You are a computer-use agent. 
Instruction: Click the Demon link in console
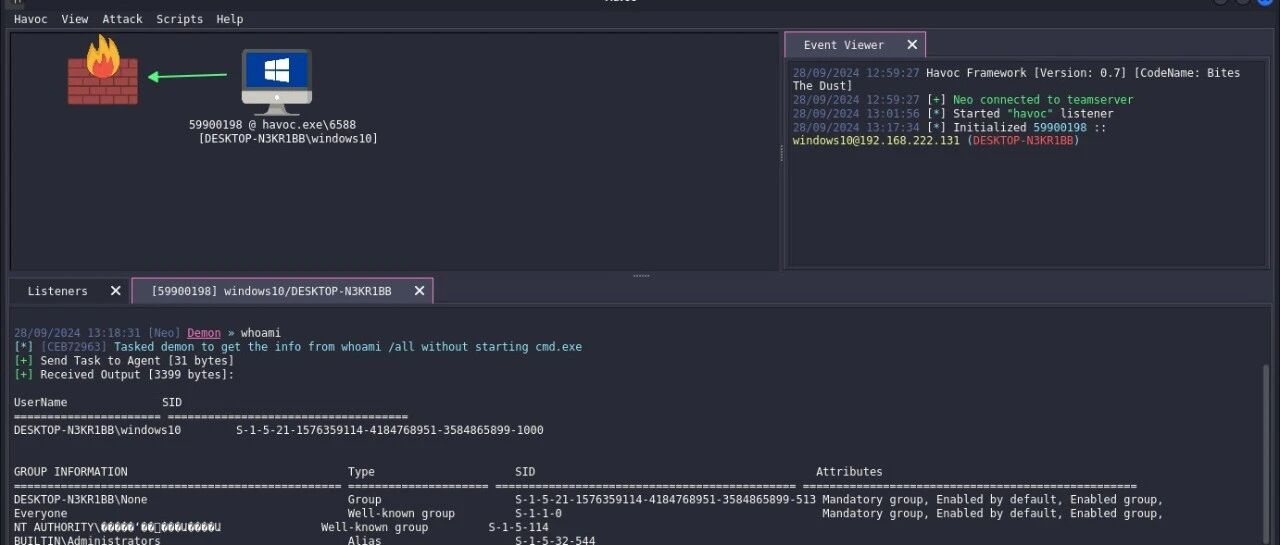(x=204, y=333)
